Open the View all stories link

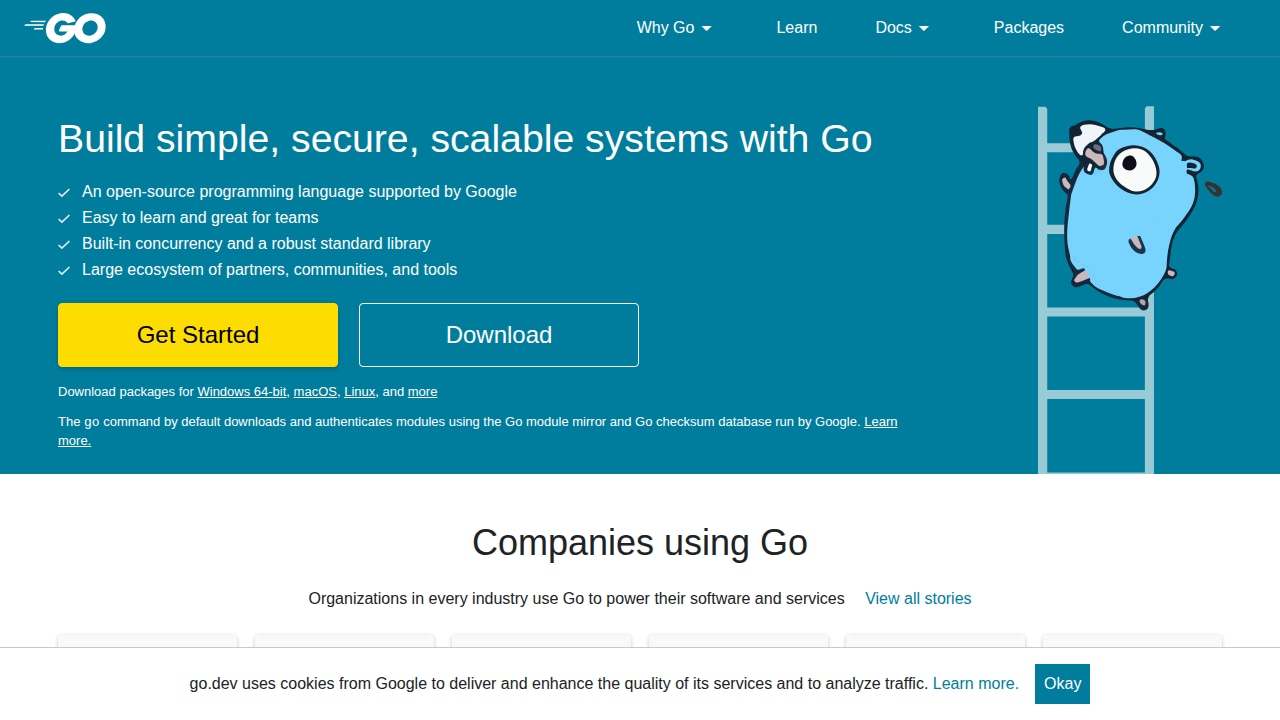[918, 598]
